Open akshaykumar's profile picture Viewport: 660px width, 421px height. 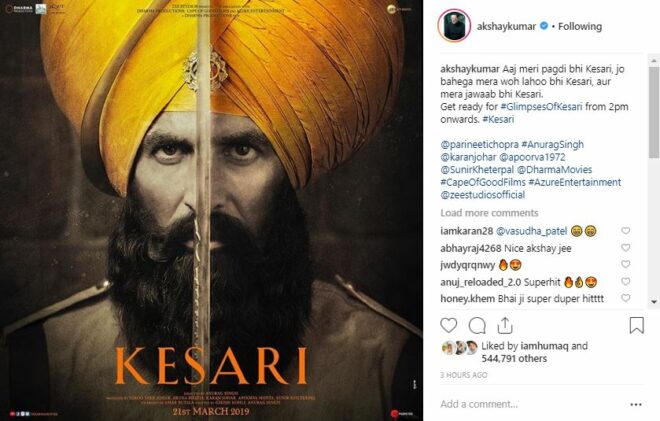[454, 26]
